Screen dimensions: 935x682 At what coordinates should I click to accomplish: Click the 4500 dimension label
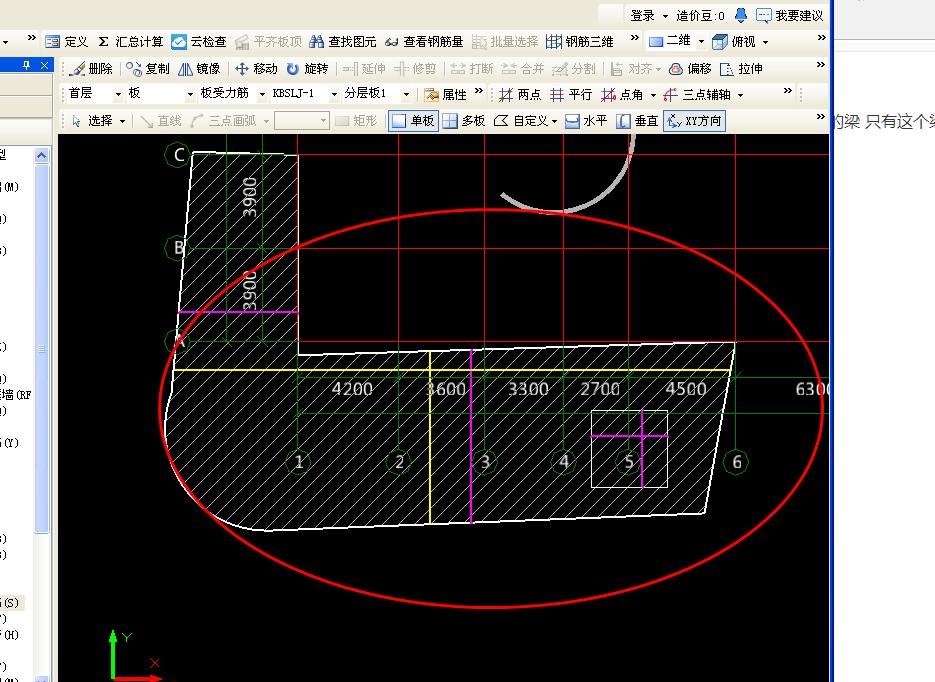coord(686,389)
